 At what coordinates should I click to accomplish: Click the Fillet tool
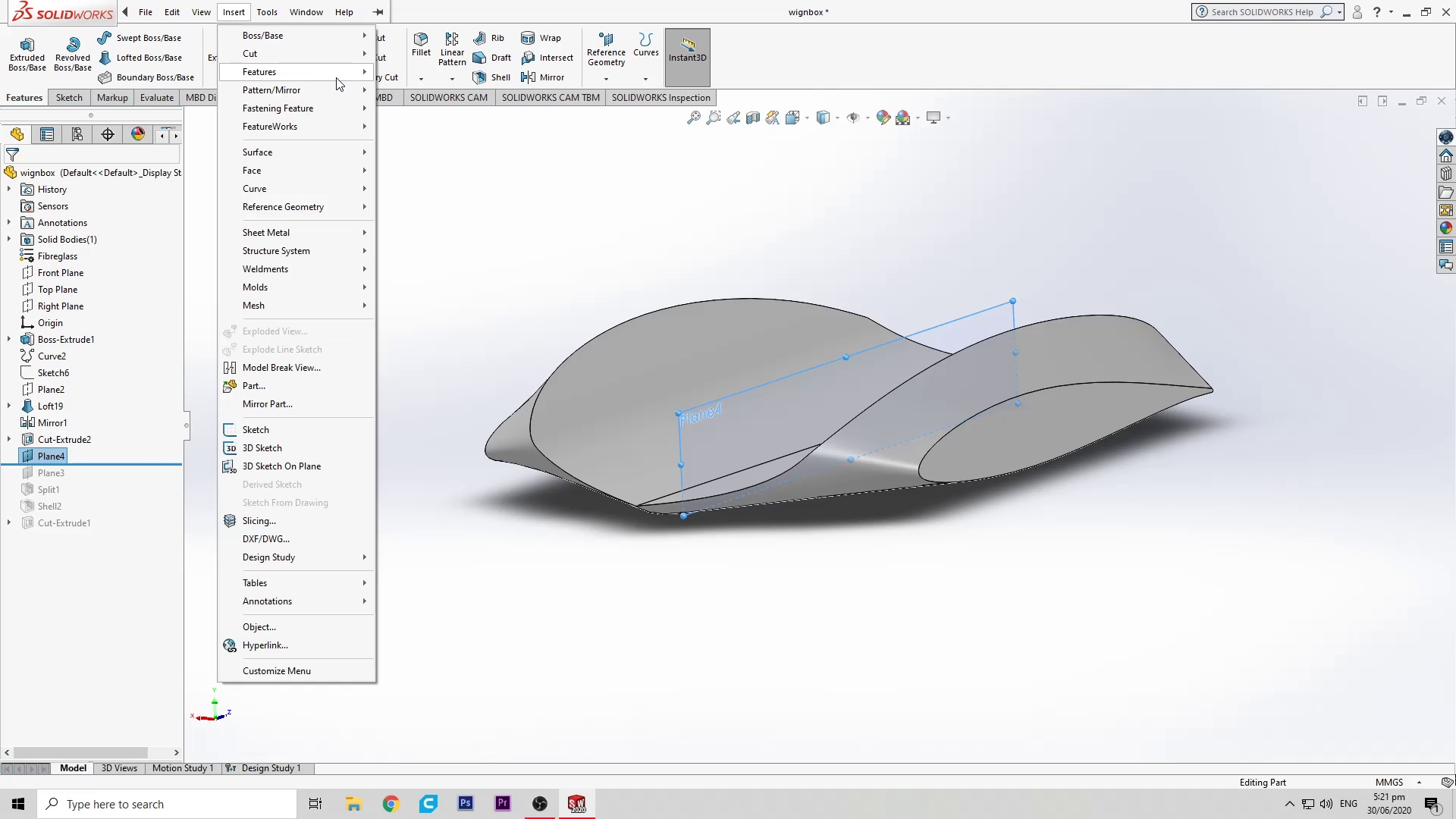tap(421, 45)
